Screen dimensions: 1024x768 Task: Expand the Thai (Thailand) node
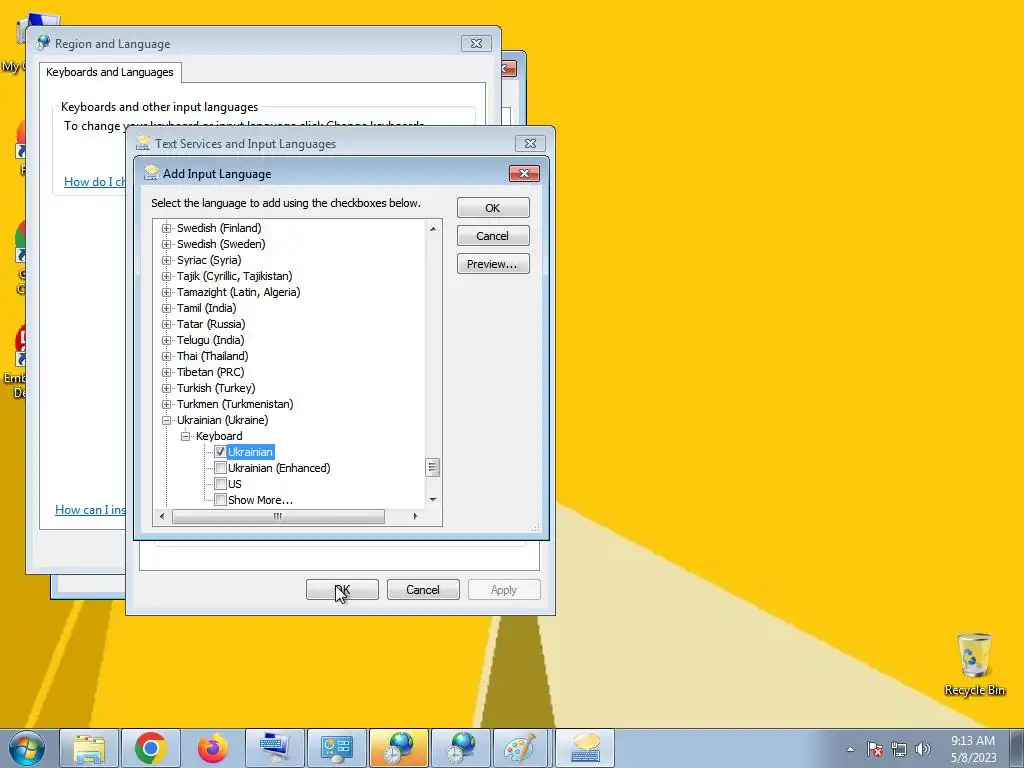click(x=167, y=356)
